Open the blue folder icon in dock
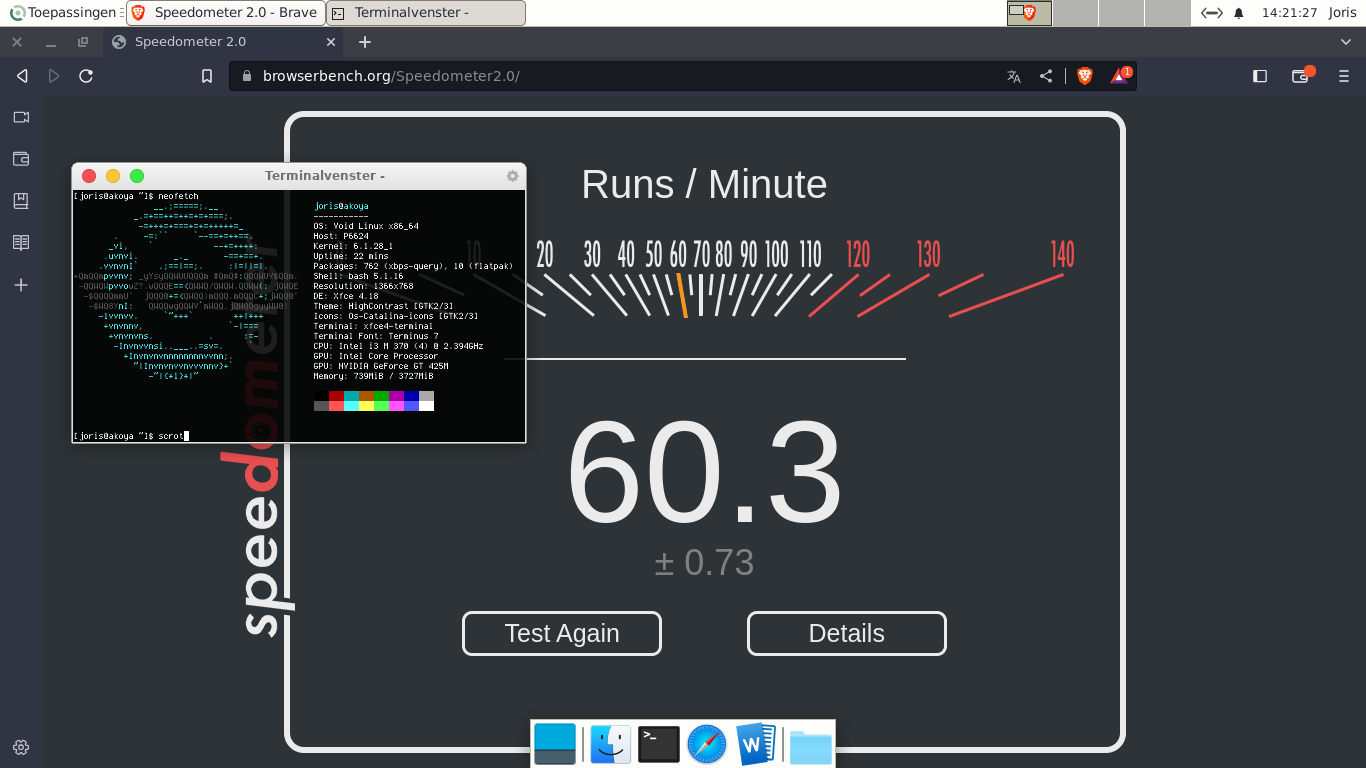Viewport: 1366px width, 768px height. pos(810,746)
